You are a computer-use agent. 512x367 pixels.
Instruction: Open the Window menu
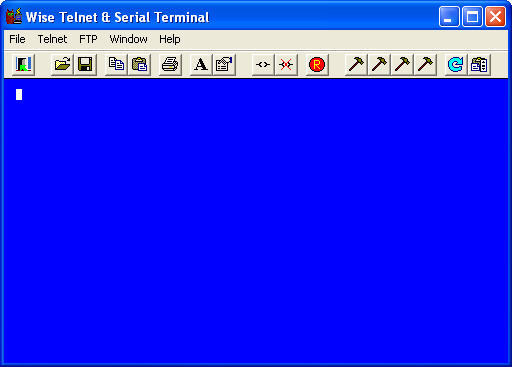click(128, 39)
